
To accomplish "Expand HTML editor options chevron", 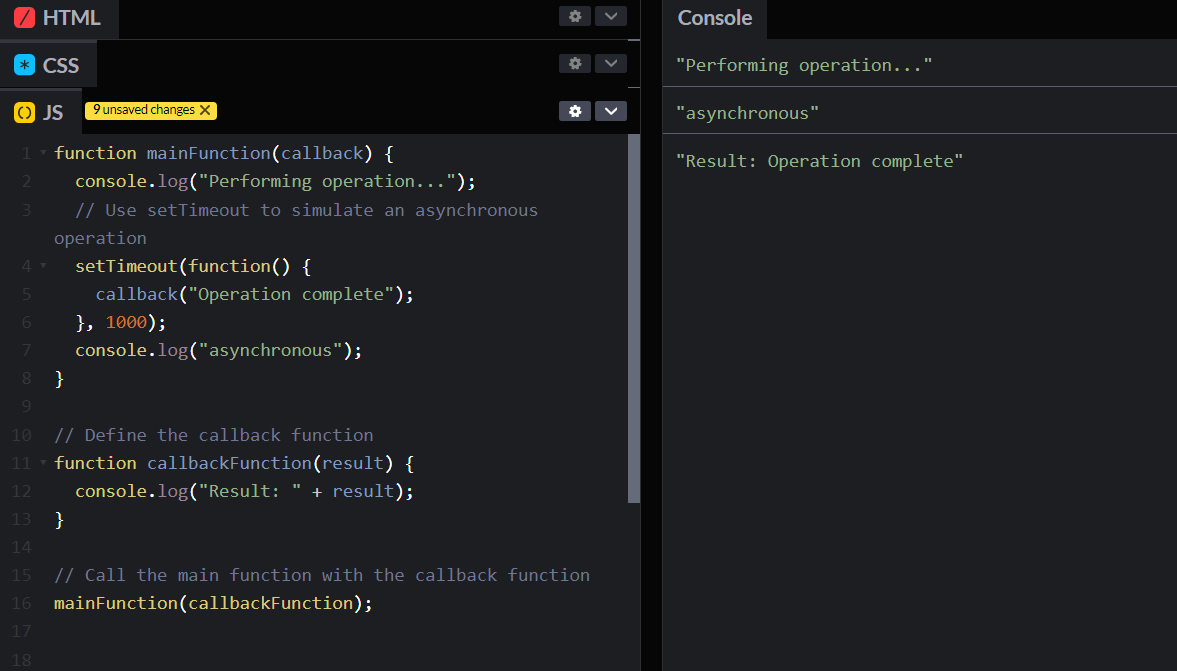I will tap(611, 17).
